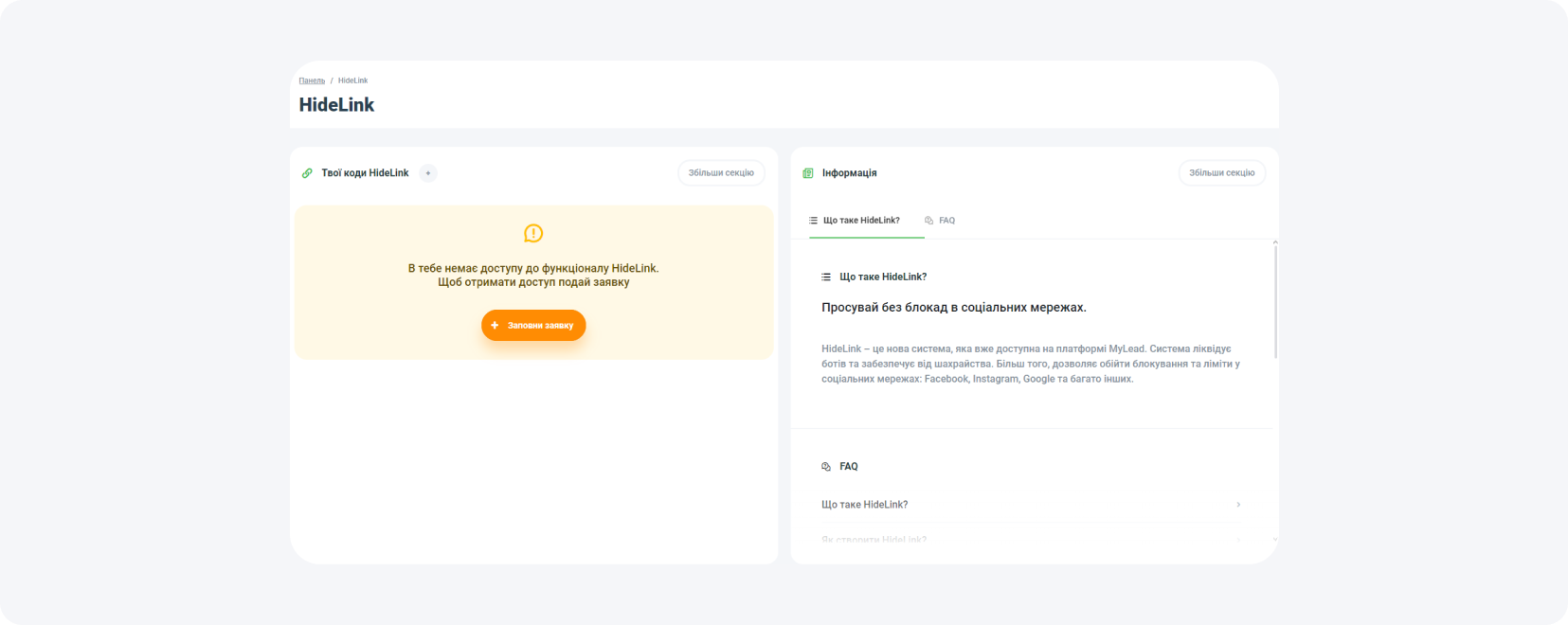Click the chat bubbles icon in FAQ tab
Screen dimensions: 1568x625
(929, 221)
